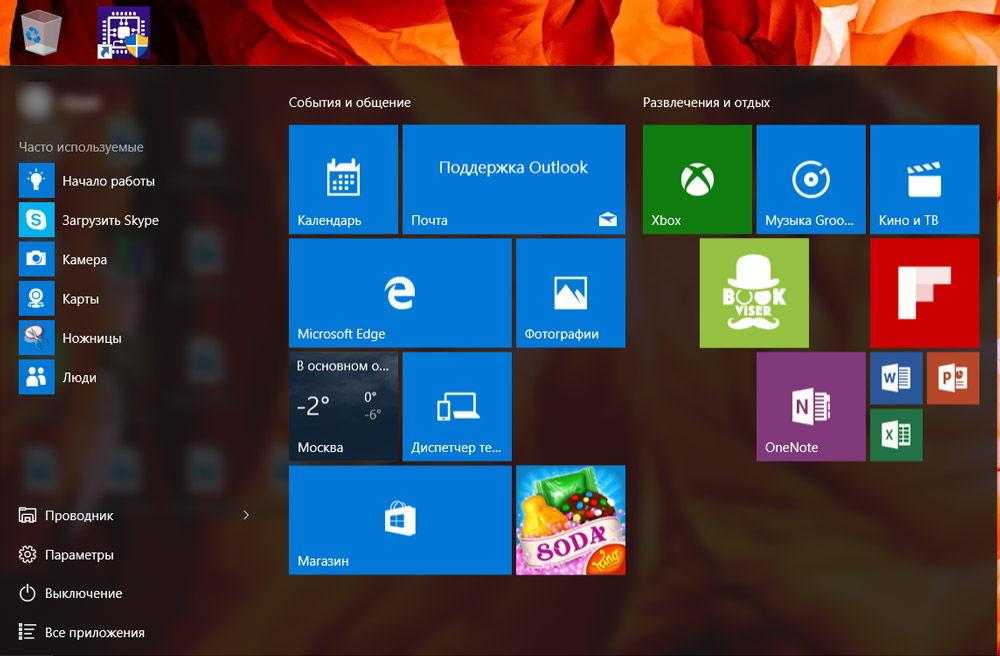Click the Word tile icon
This screenshot has height=656, width=1000.
(x=895, y=378)
